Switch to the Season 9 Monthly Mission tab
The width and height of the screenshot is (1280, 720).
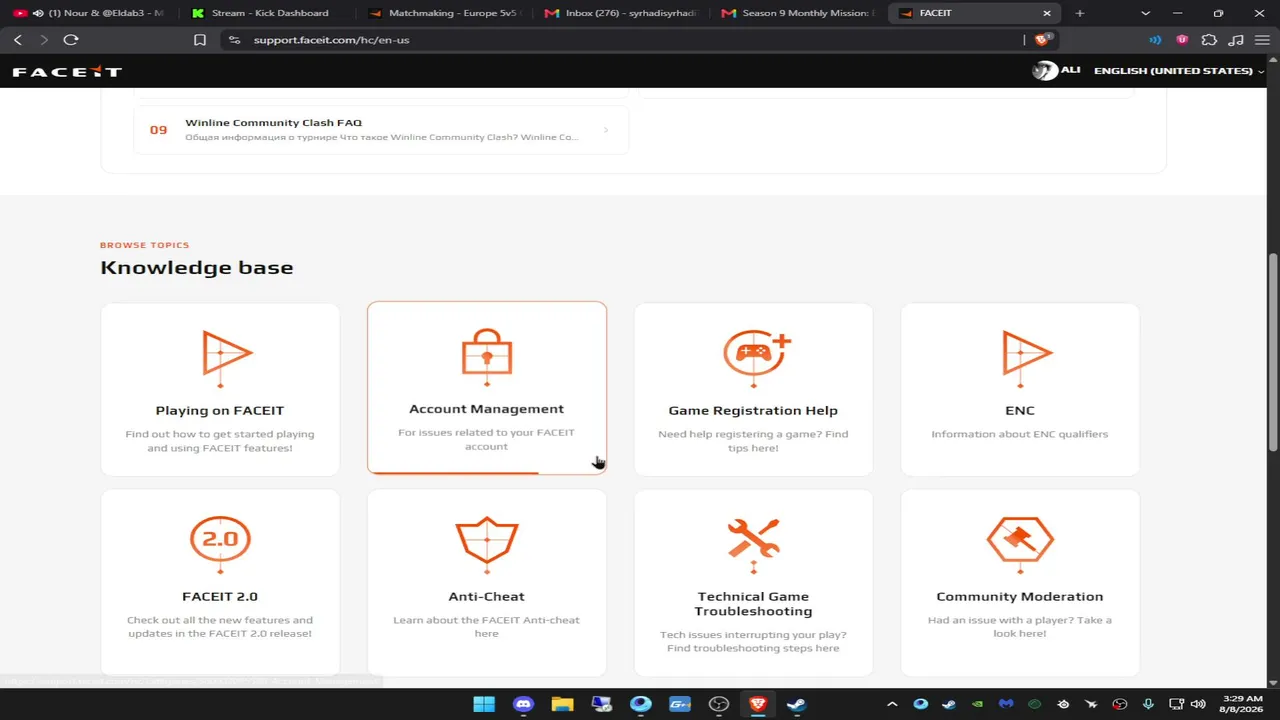click(x=797, y=13)
